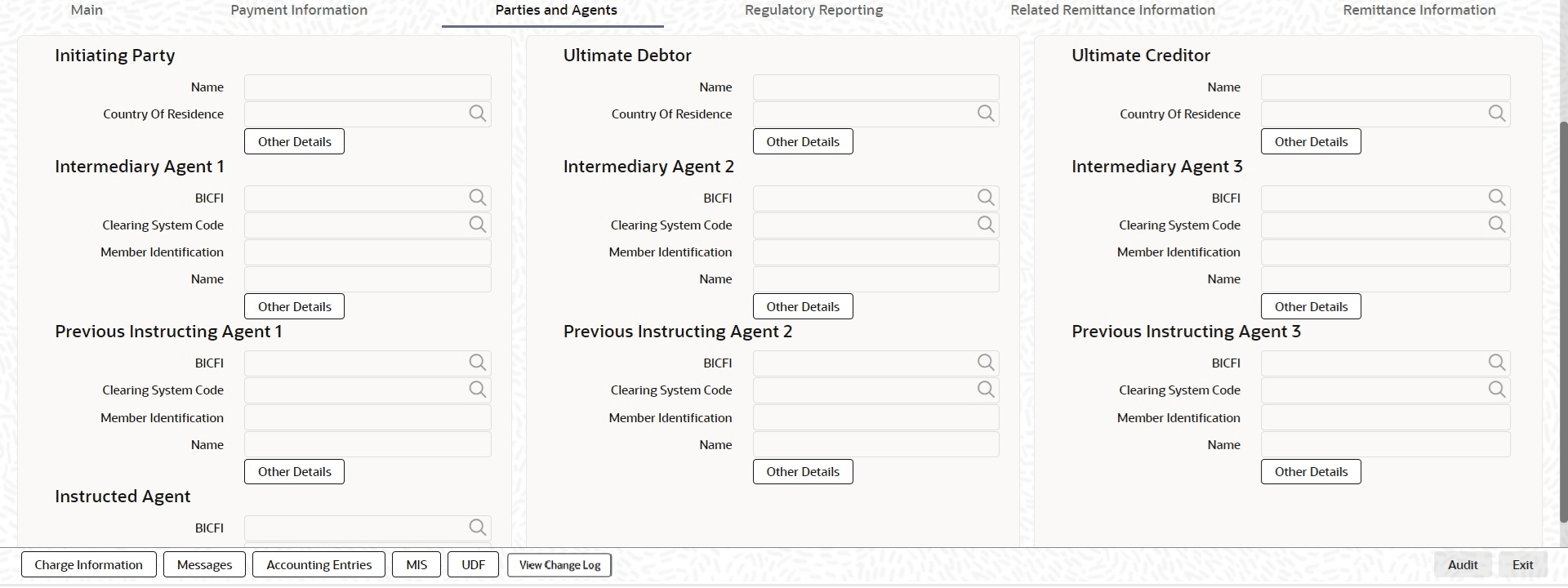
Task: Click search icon for Initiating Party Country Of Residence
Action: coord(478,114)
